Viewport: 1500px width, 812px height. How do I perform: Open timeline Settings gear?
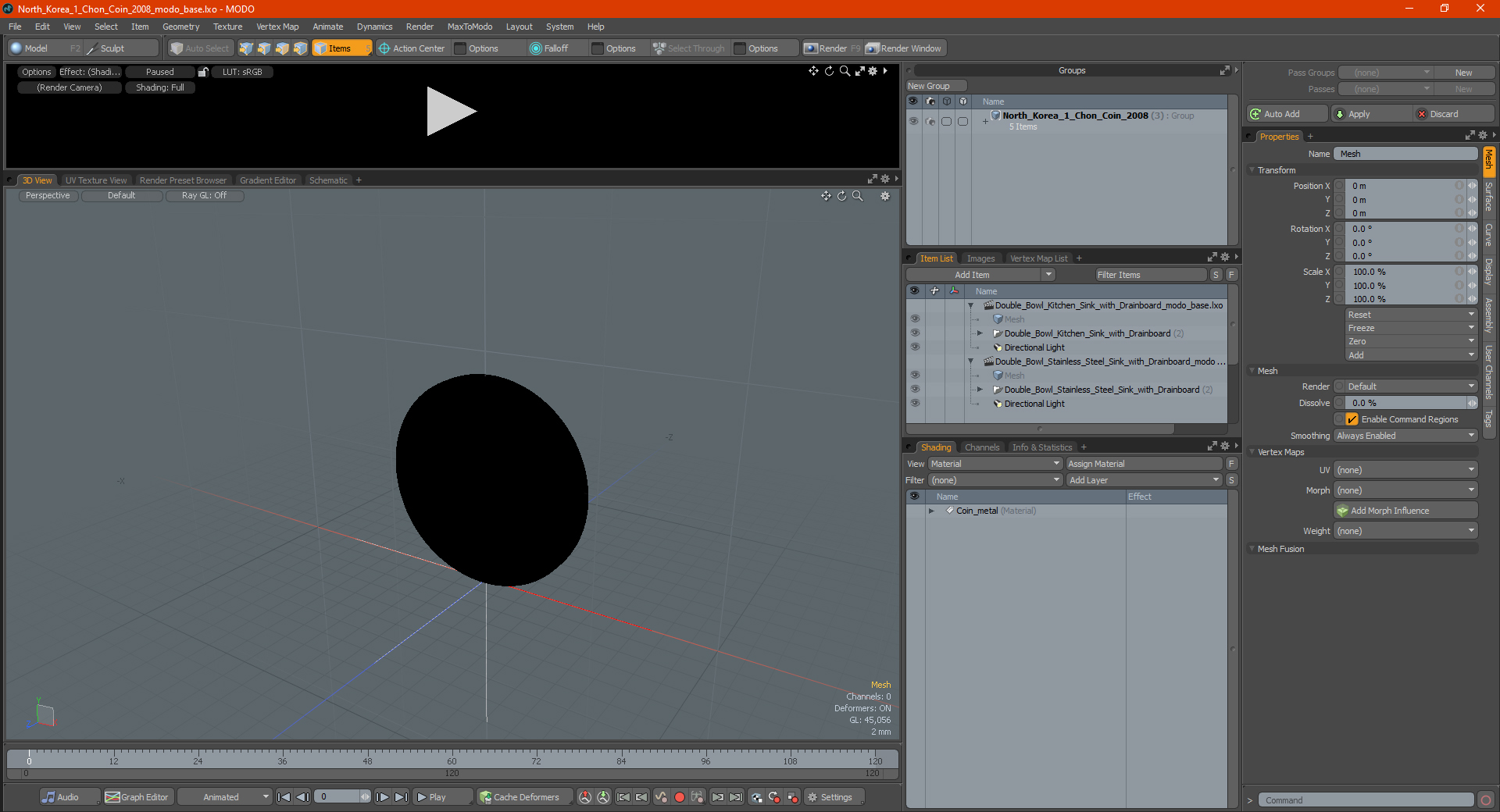coord(834,797)
